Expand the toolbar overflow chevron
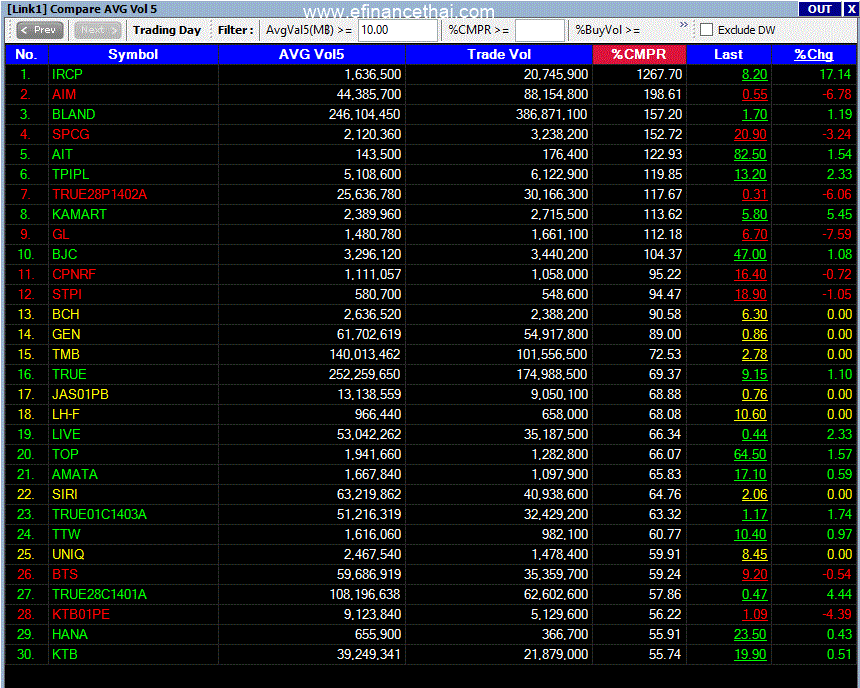This screenshot has height=688, width=860. [x=683, y=25]
